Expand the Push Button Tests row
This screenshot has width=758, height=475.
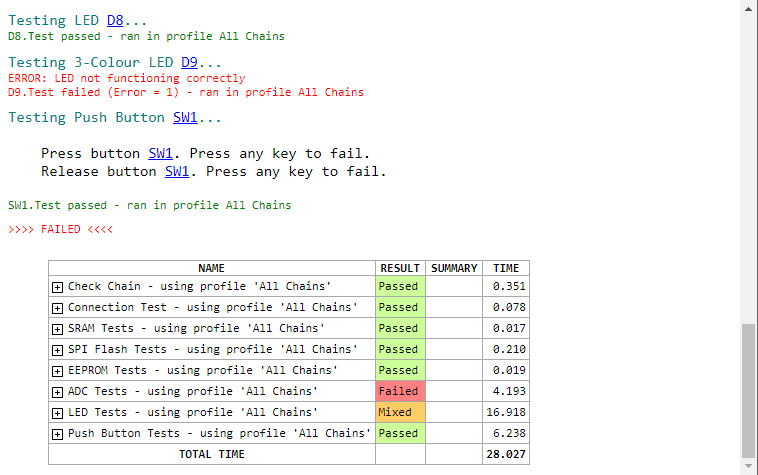tap(57, 434)
